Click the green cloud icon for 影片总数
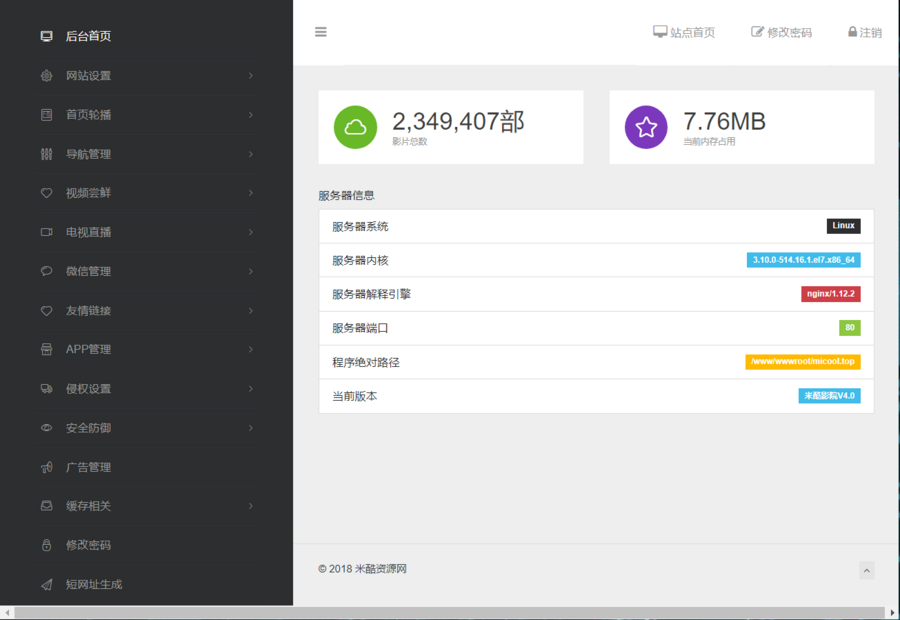This screenshot has height=620, width=900. pyautogui.click(x=355, y=127)
